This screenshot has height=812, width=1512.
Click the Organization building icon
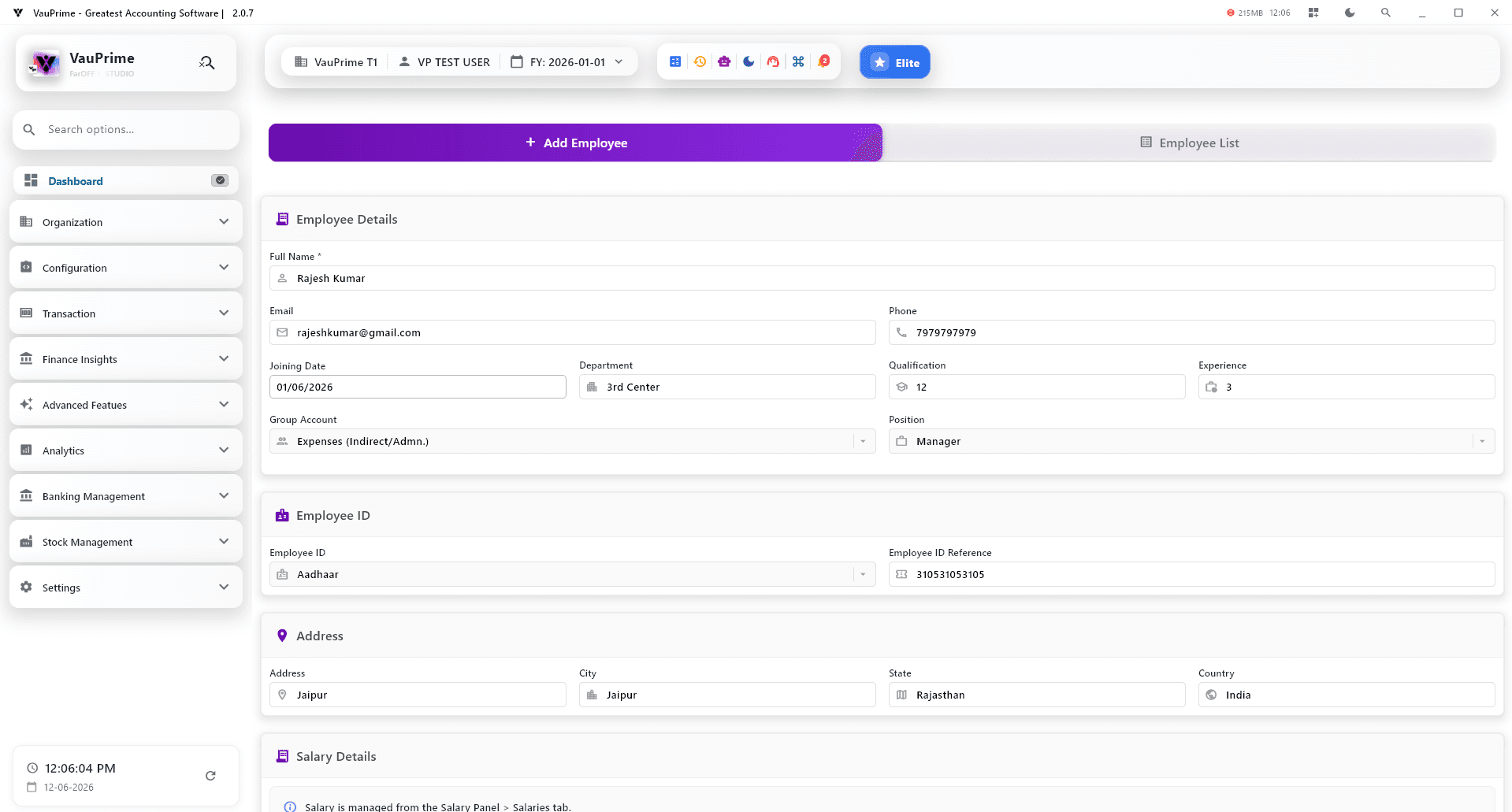pos(26,221)
